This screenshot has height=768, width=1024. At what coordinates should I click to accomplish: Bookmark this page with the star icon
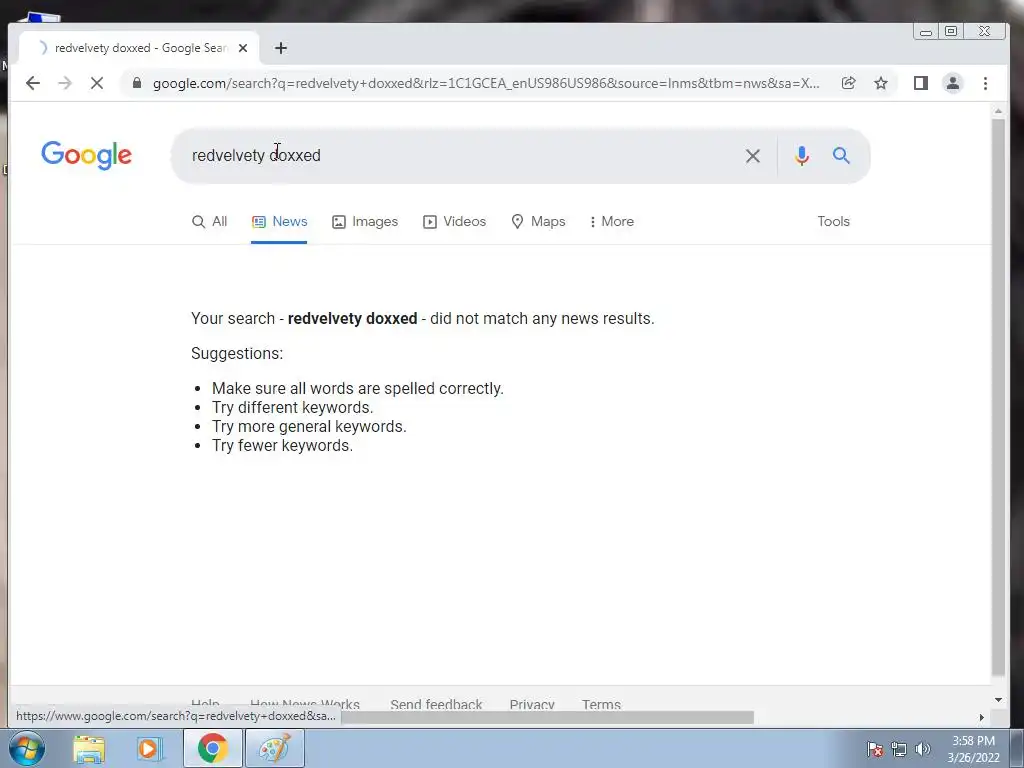[x=881, y=83]
